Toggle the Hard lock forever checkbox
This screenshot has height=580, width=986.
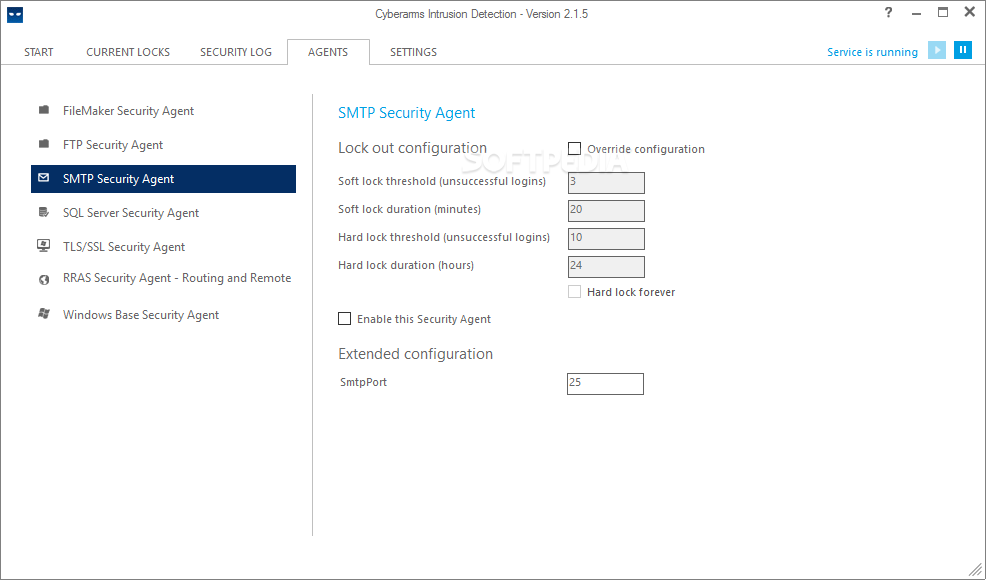pyautogui.click(x=574, y=291)
